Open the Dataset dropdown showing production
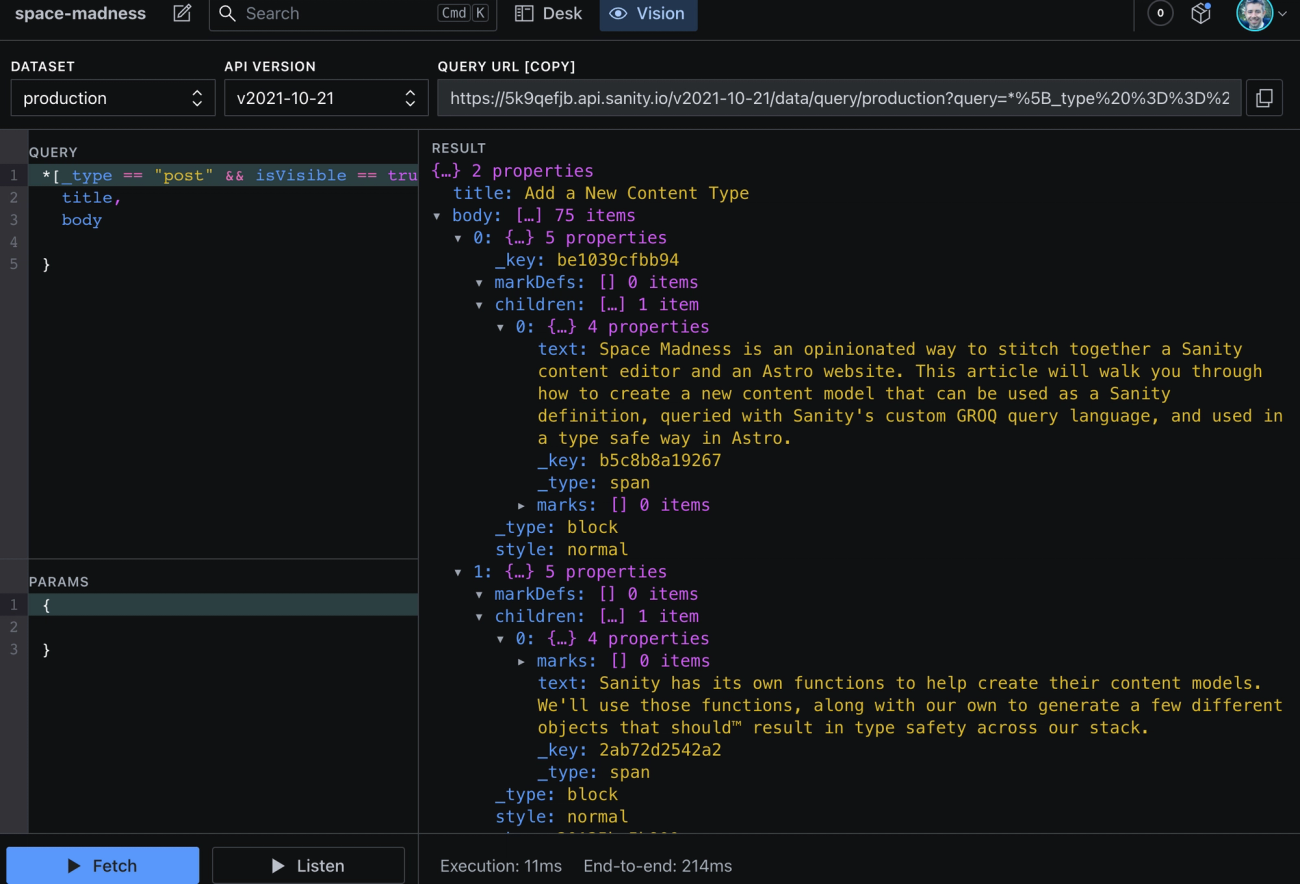 [112, 98]
